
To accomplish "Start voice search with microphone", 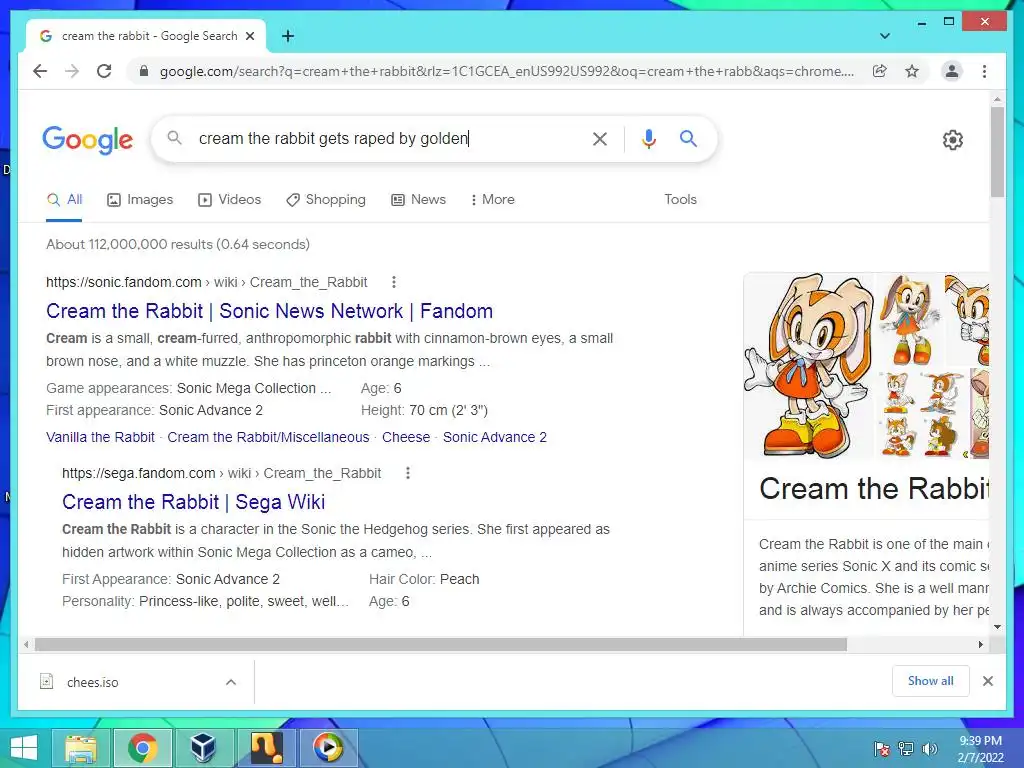I will [648, 138].
